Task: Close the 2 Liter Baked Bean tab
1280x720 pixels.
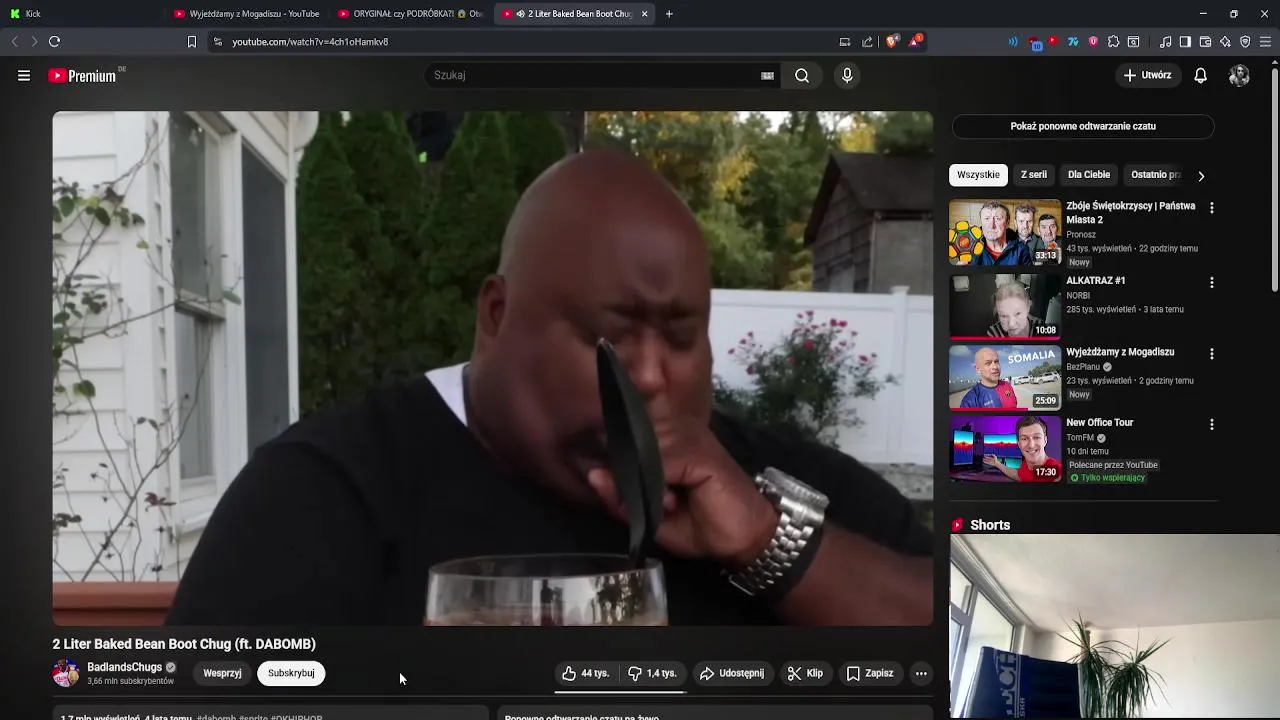Action: click(x=644, y=14)
